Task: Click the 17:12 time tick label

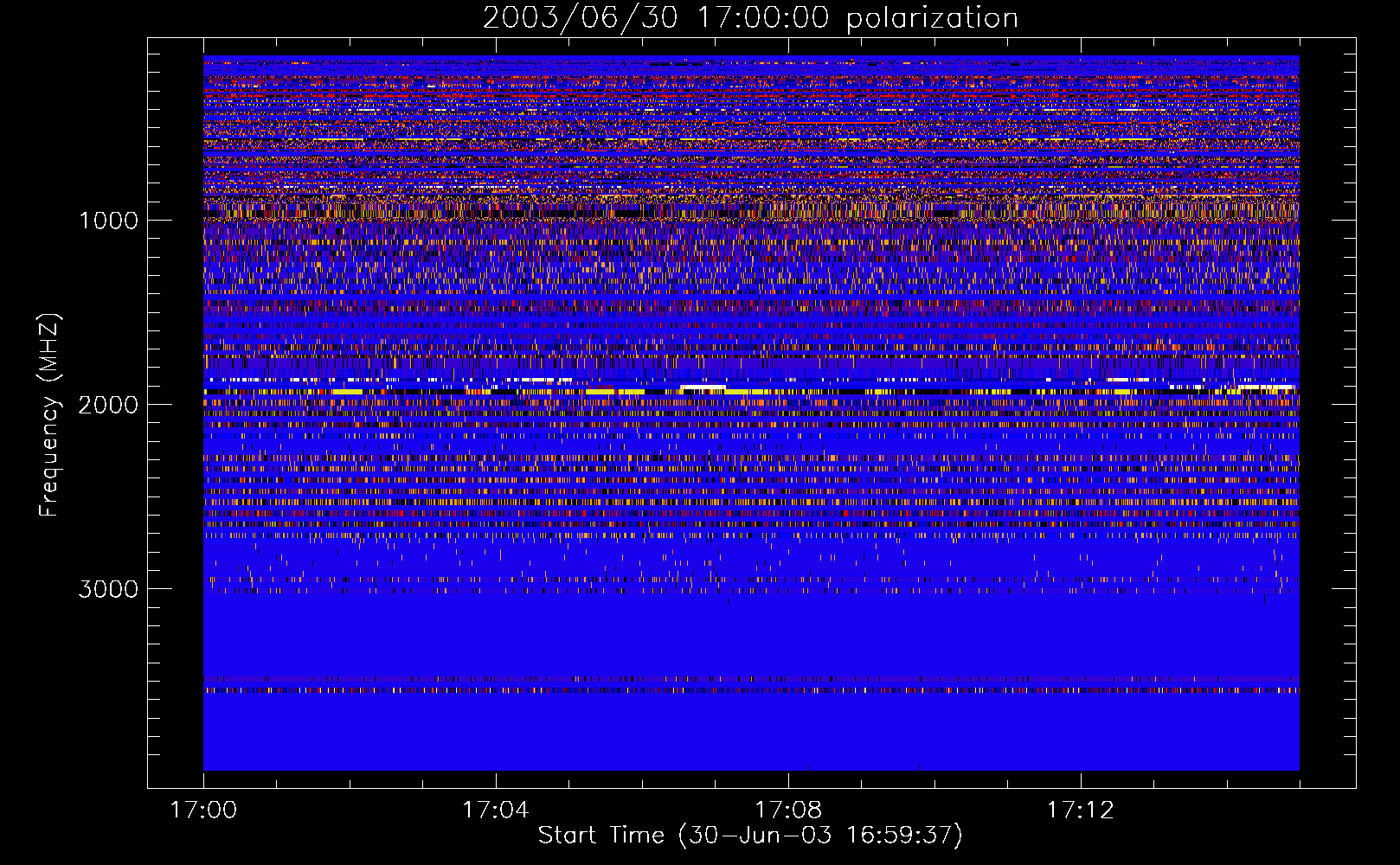Action: point(1081,811)
